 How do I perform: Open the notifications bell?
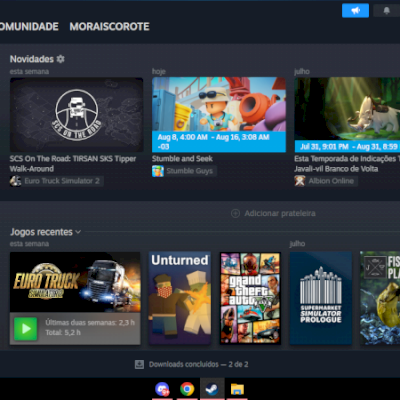386,11
